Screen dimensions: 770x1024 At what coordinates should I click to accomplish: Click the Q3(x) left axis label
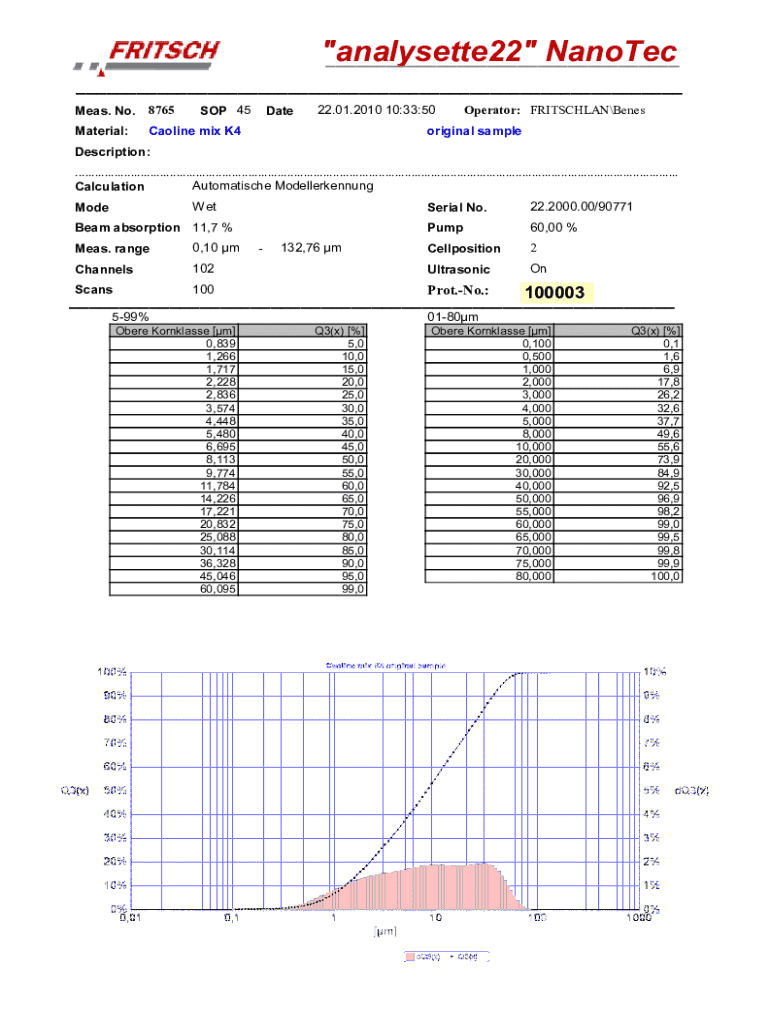[74, 790]
